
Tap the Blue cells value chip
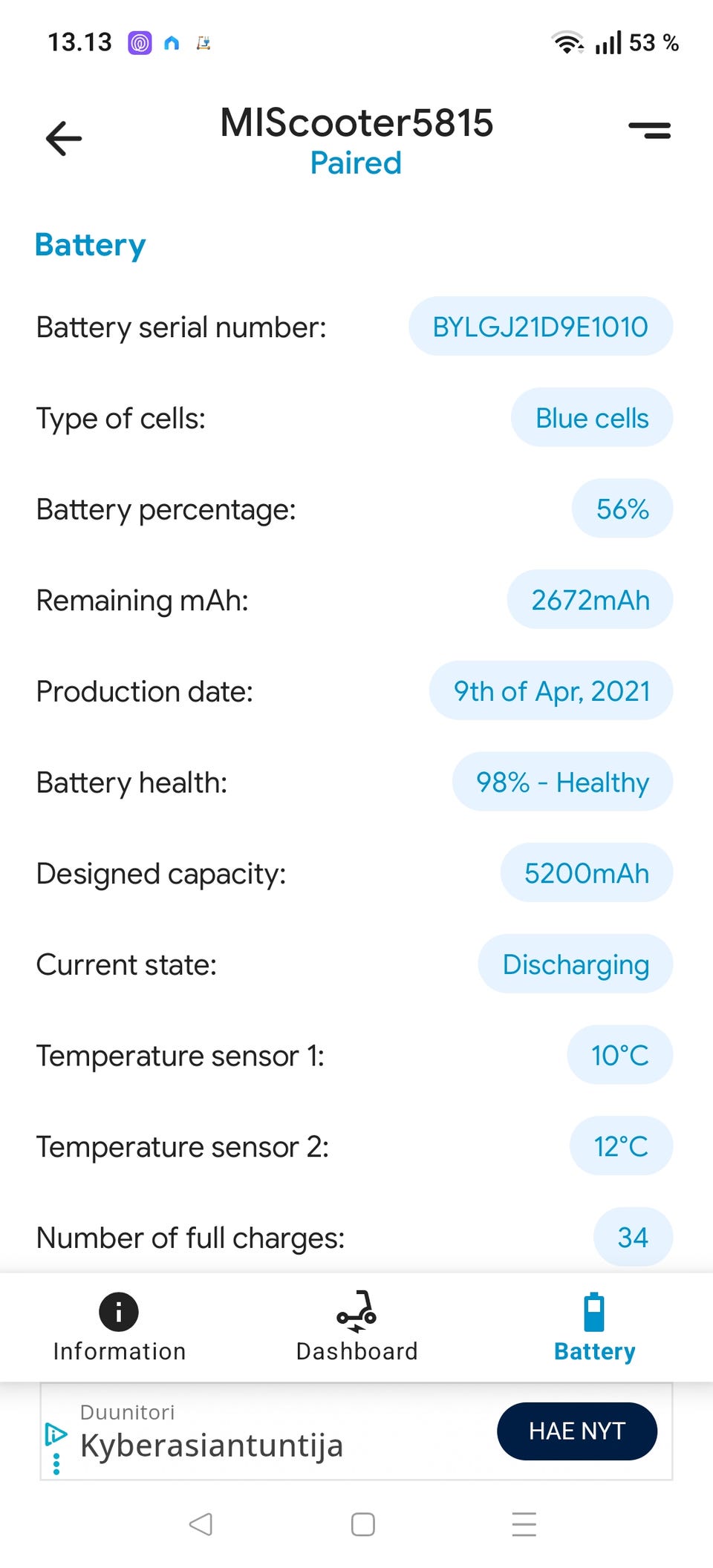592,418
